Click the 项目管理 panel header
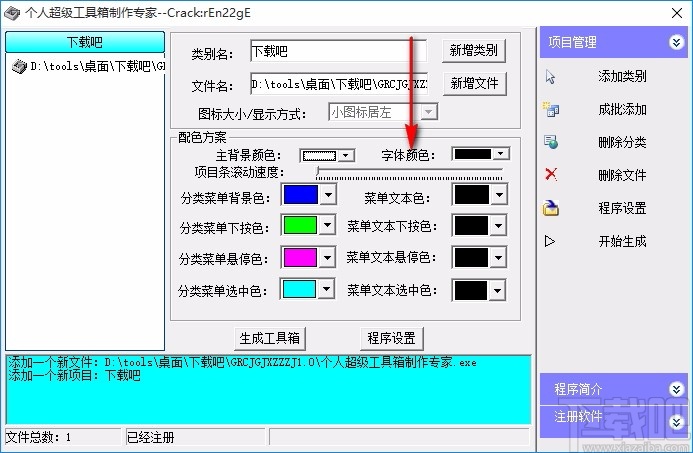This screenshot has height=453, width=693. coord(613,42)
